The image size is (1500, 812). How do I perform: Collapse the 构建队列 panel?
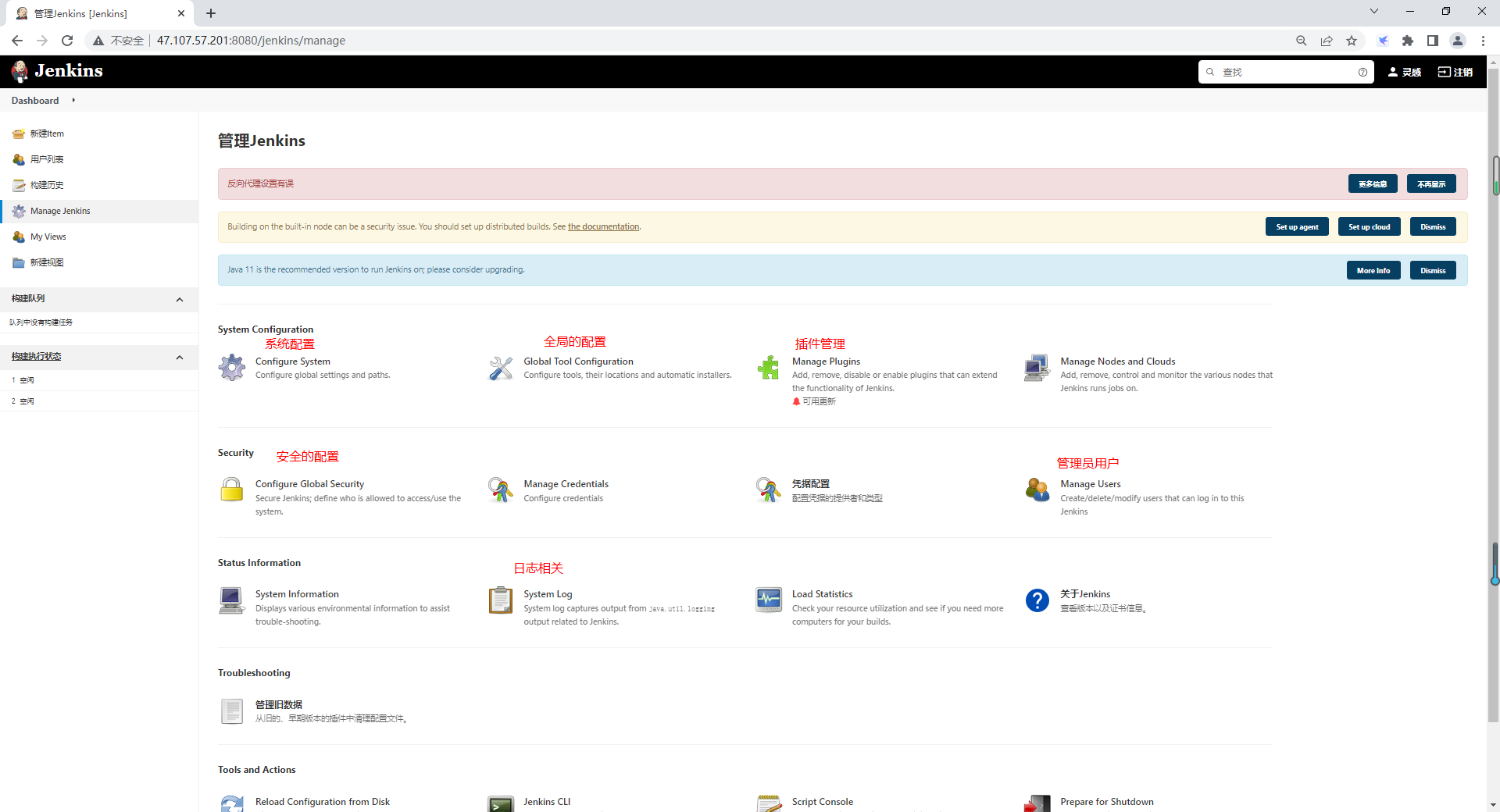point(180,300)
